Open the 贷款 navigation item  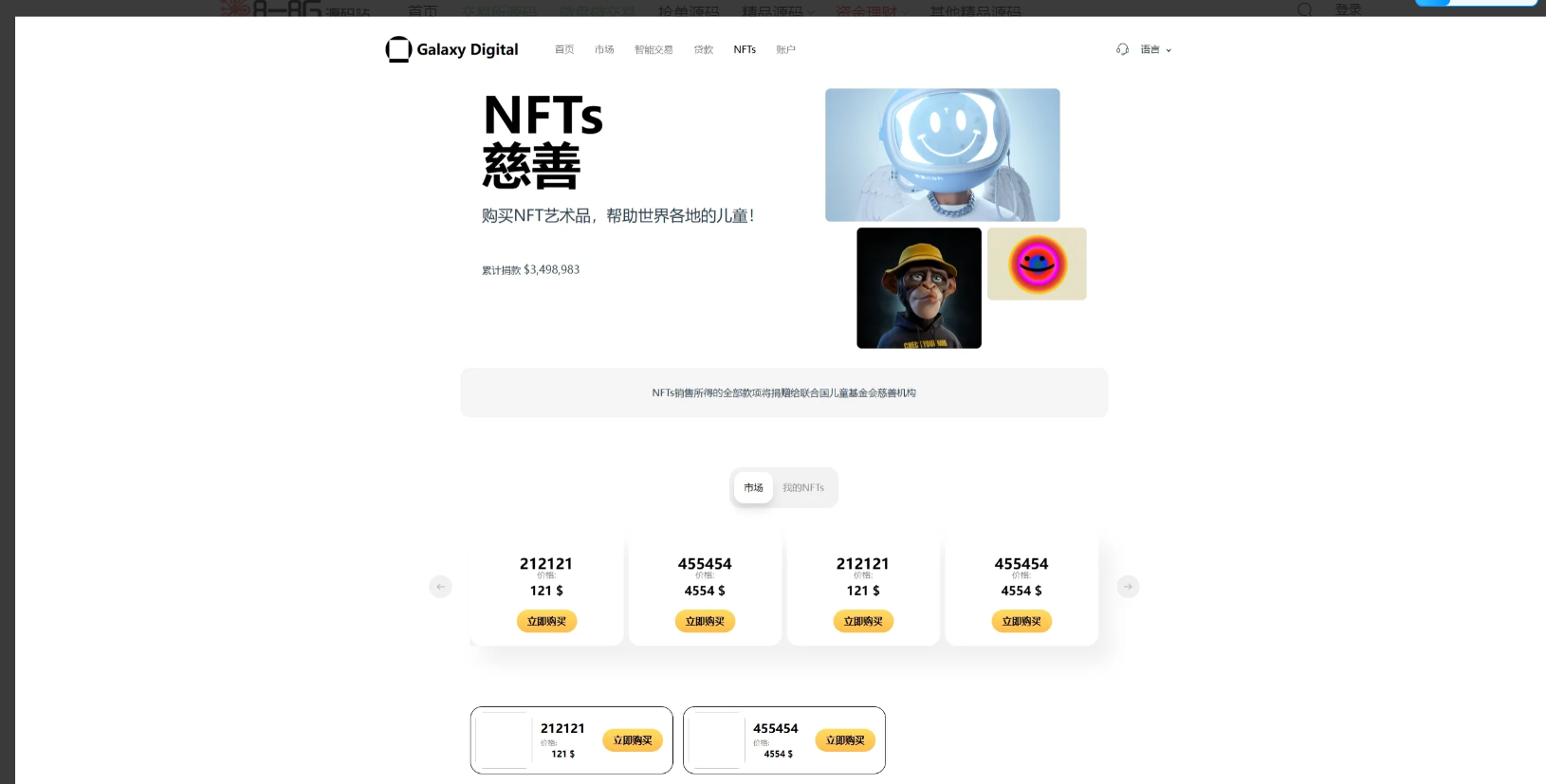[x=703, y=49]
